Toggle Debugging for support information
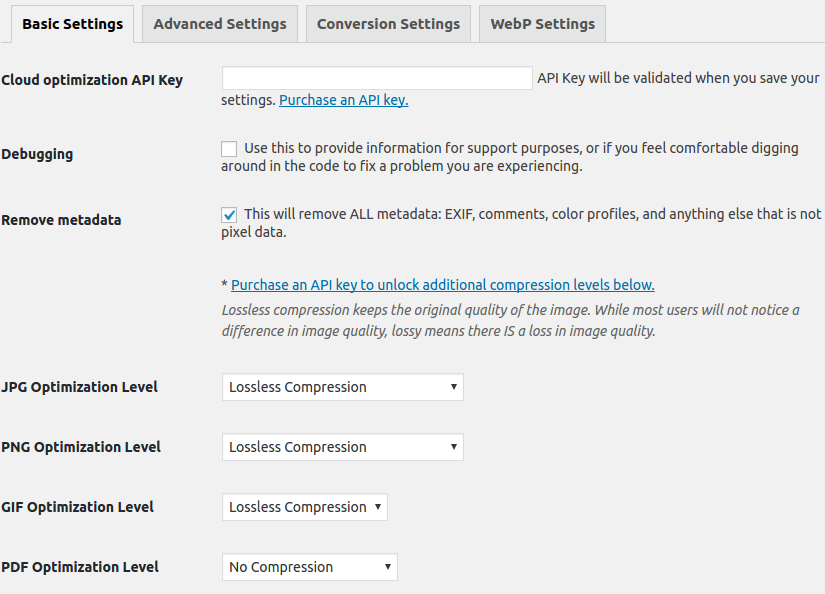Viewport: 825px width, 594px height. (228, 148)
